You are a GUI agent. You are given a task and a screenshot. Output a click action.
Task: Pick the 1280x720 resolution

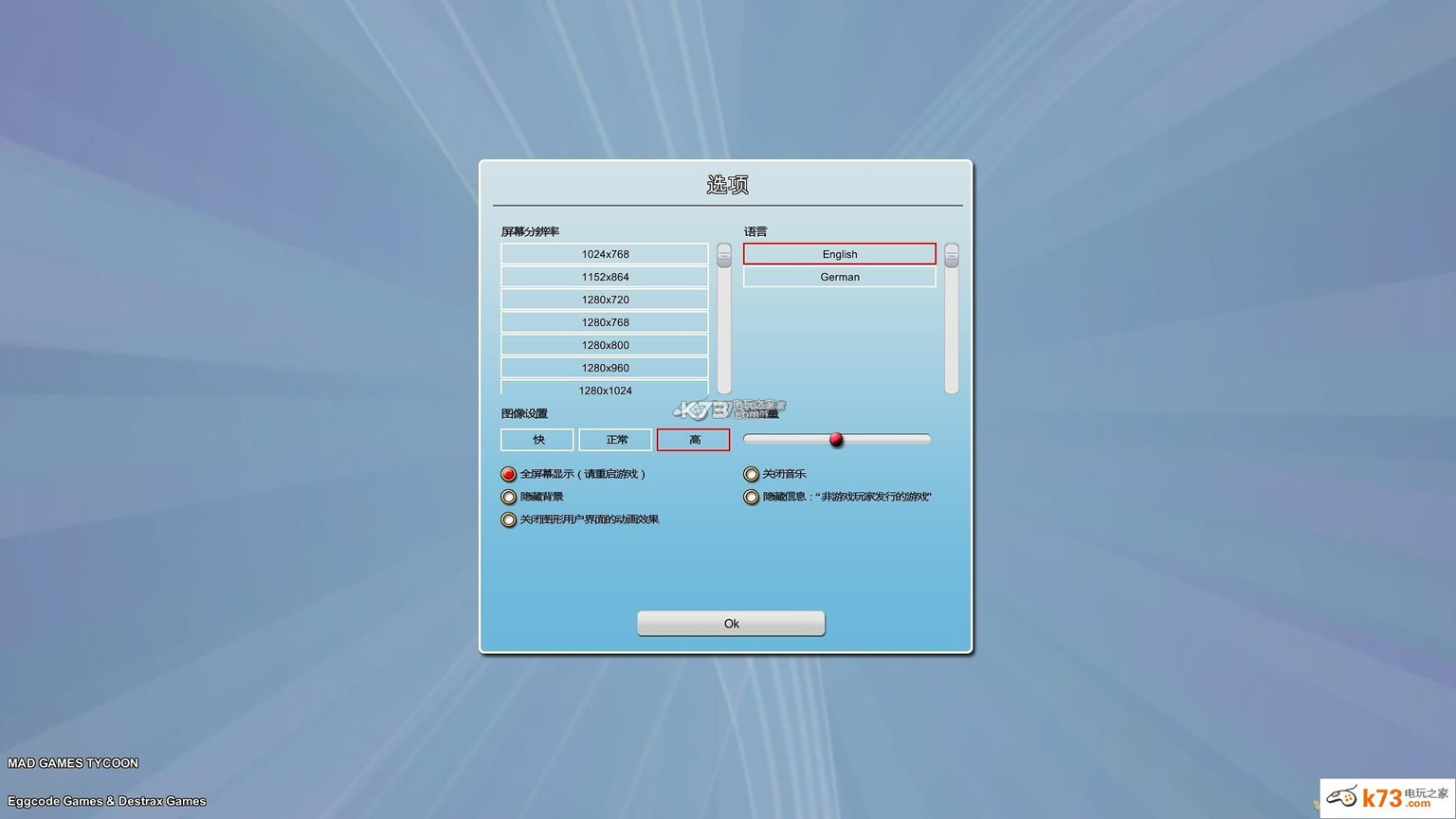point(605,300)
